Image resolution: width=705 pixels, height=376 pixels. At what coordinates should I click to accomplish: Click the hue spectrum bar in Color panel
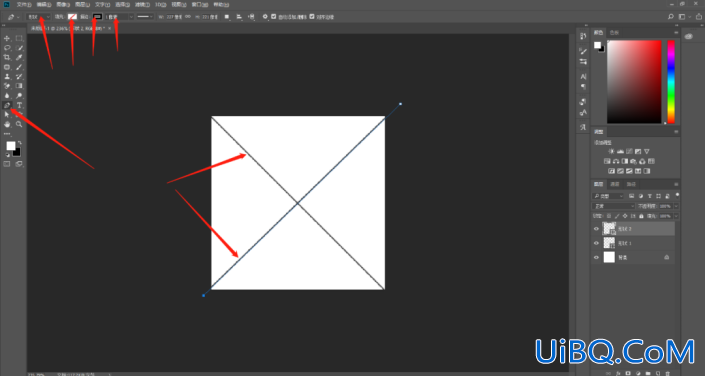pyautogui.click(x=671, y=82)
